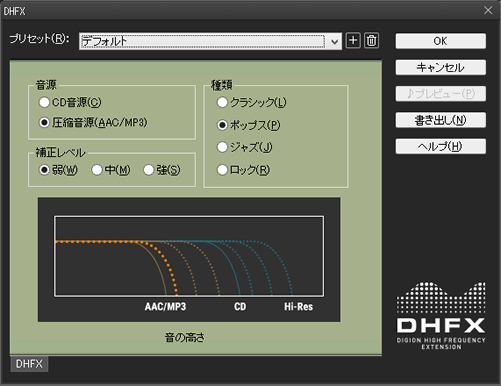Set correction level to 弱(W)
Viewport: 501px width, 386px height.
tap(58, 170)
